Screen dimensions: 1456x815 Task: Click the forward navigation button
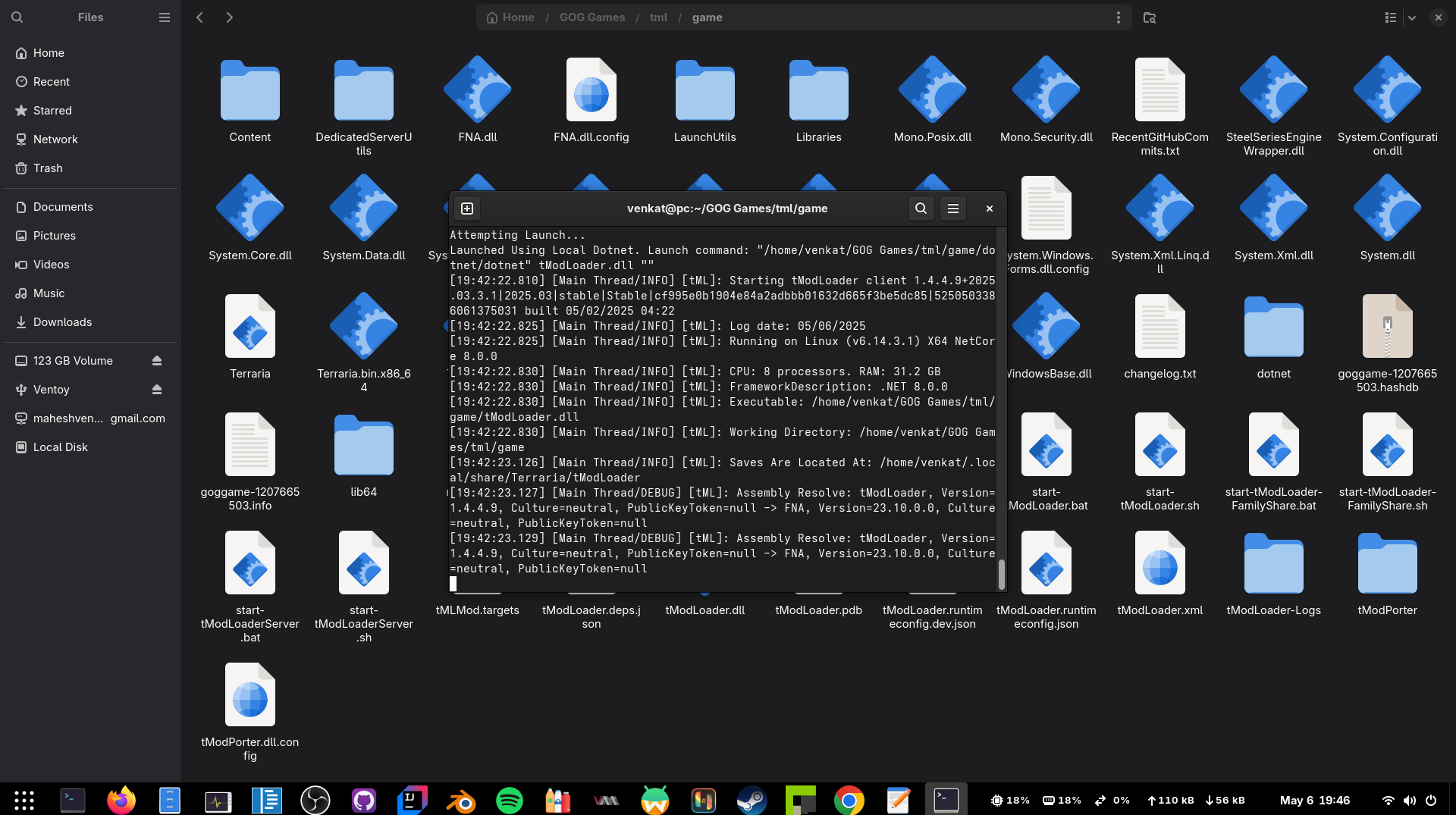(x=230, y=17)
